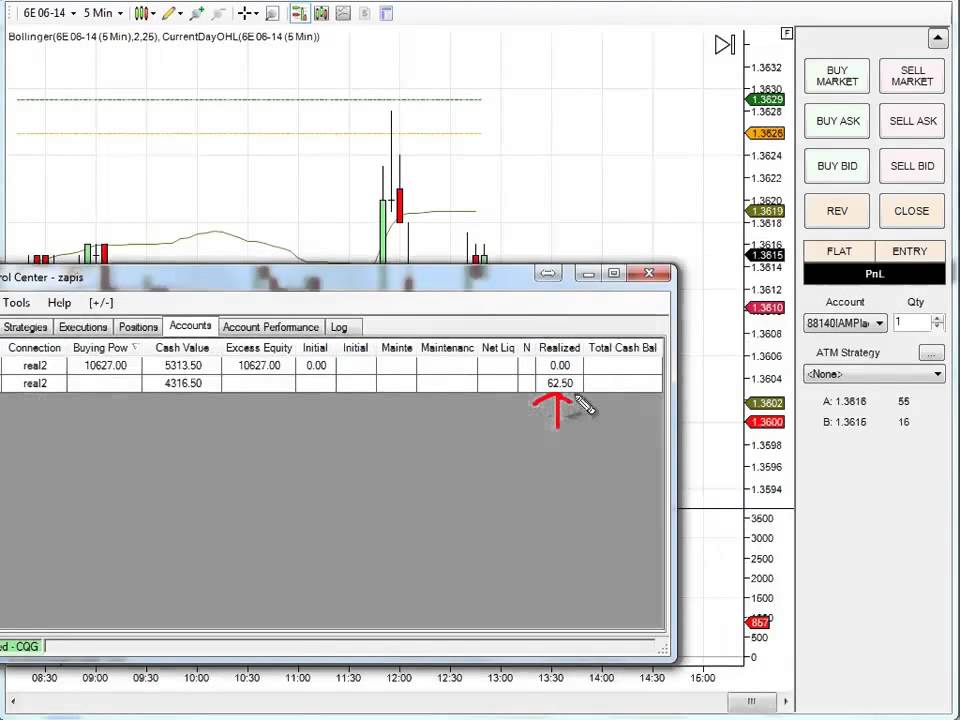Image resolution: width=960 pixels, height=720 pixels.
Task: Click the CLOSE position button
Action: tap(912, 211)
